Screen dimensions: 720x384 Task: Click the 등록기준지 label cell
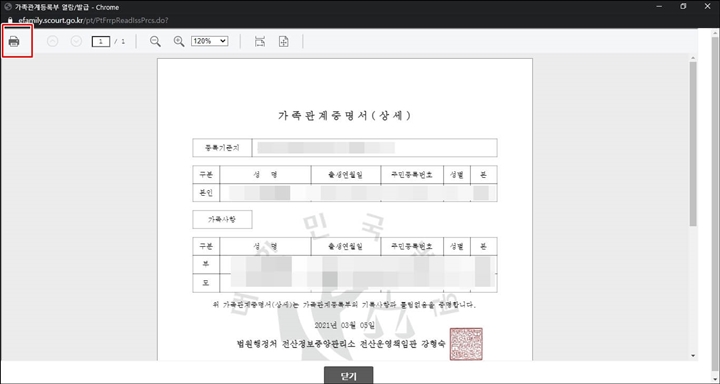[222, 148]
